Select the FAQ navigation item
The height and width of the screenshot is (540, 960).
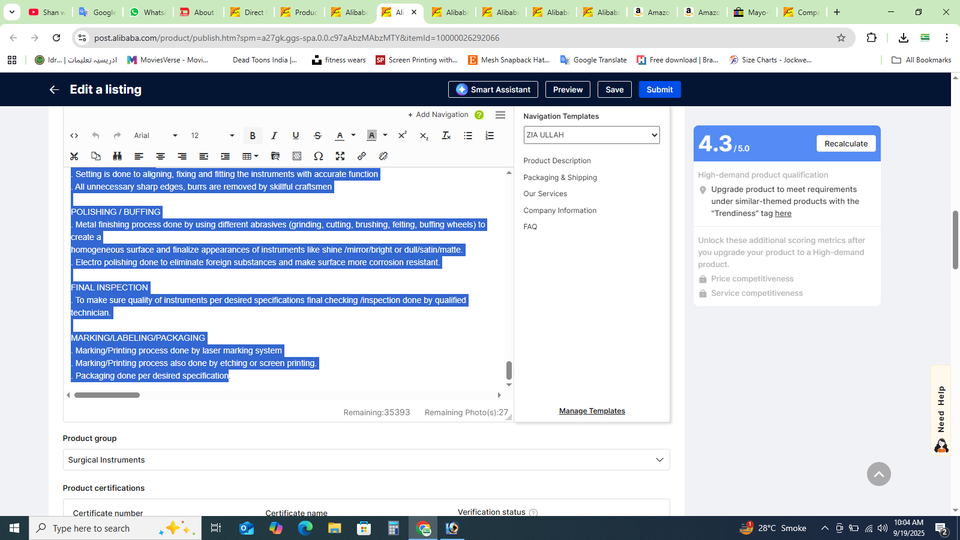point(530,227)
